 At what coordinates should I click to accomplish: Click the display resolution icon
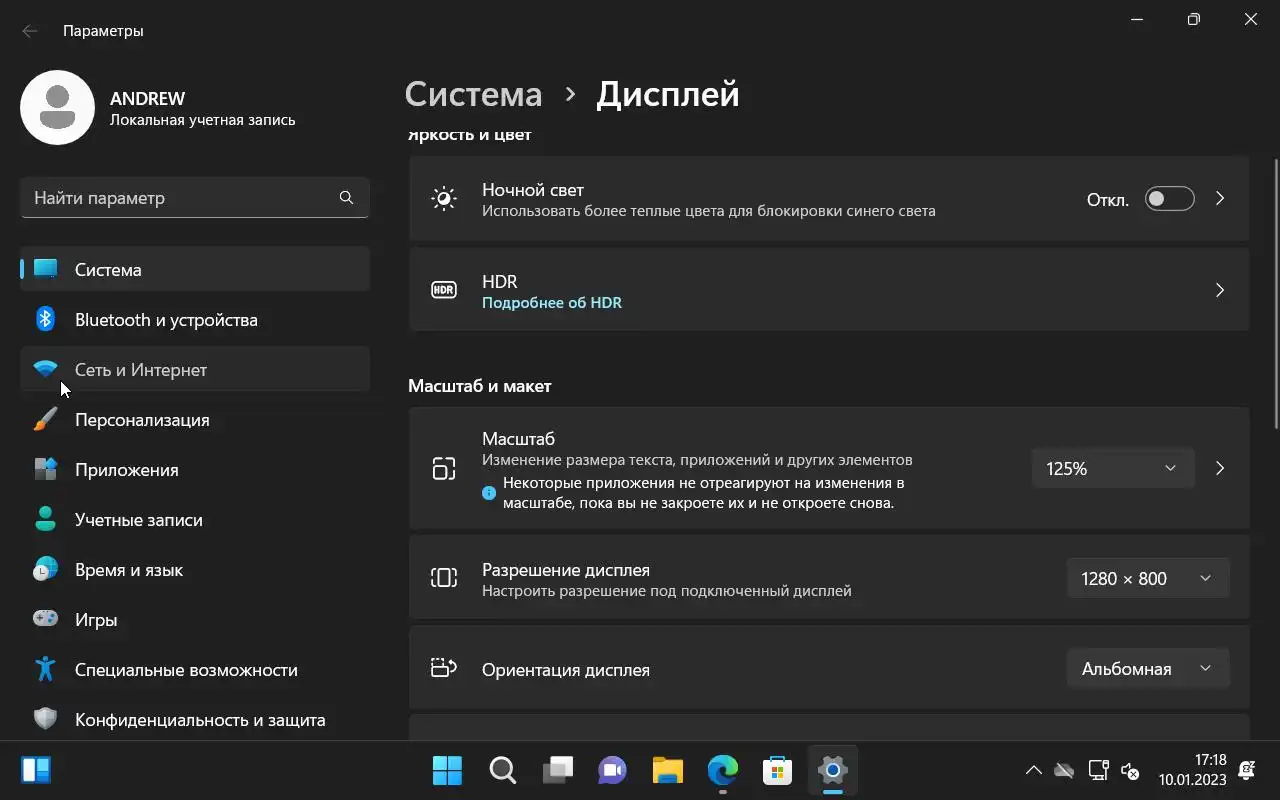point(444,578)
